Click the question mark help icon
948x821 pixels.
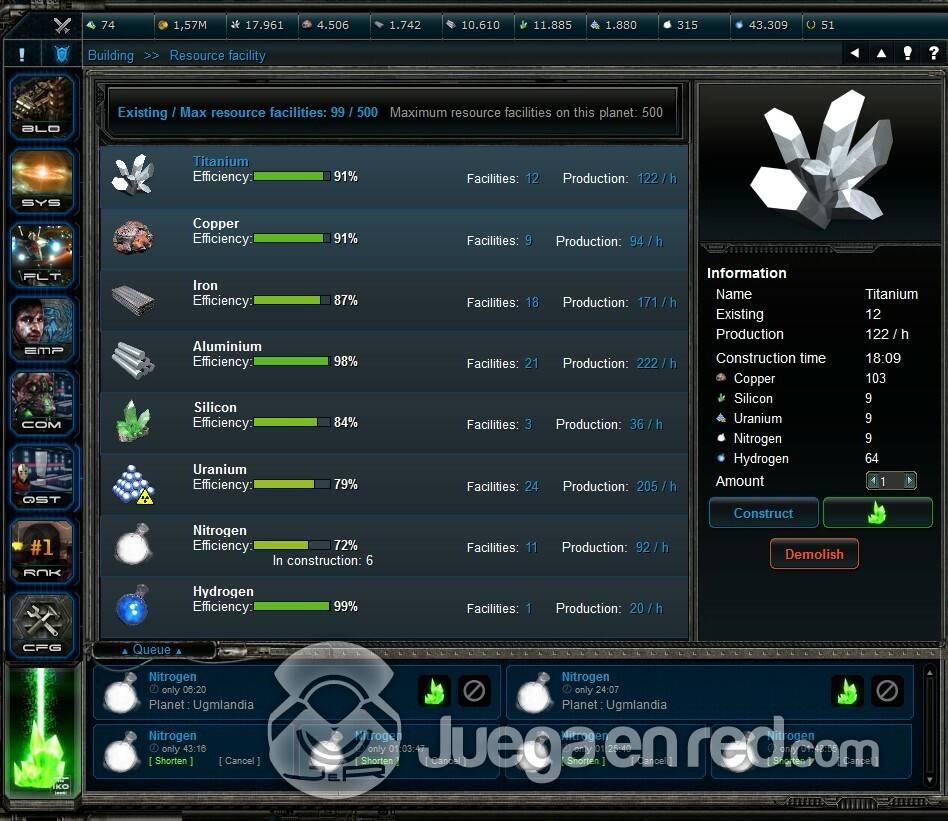click(x=932, y=54)
